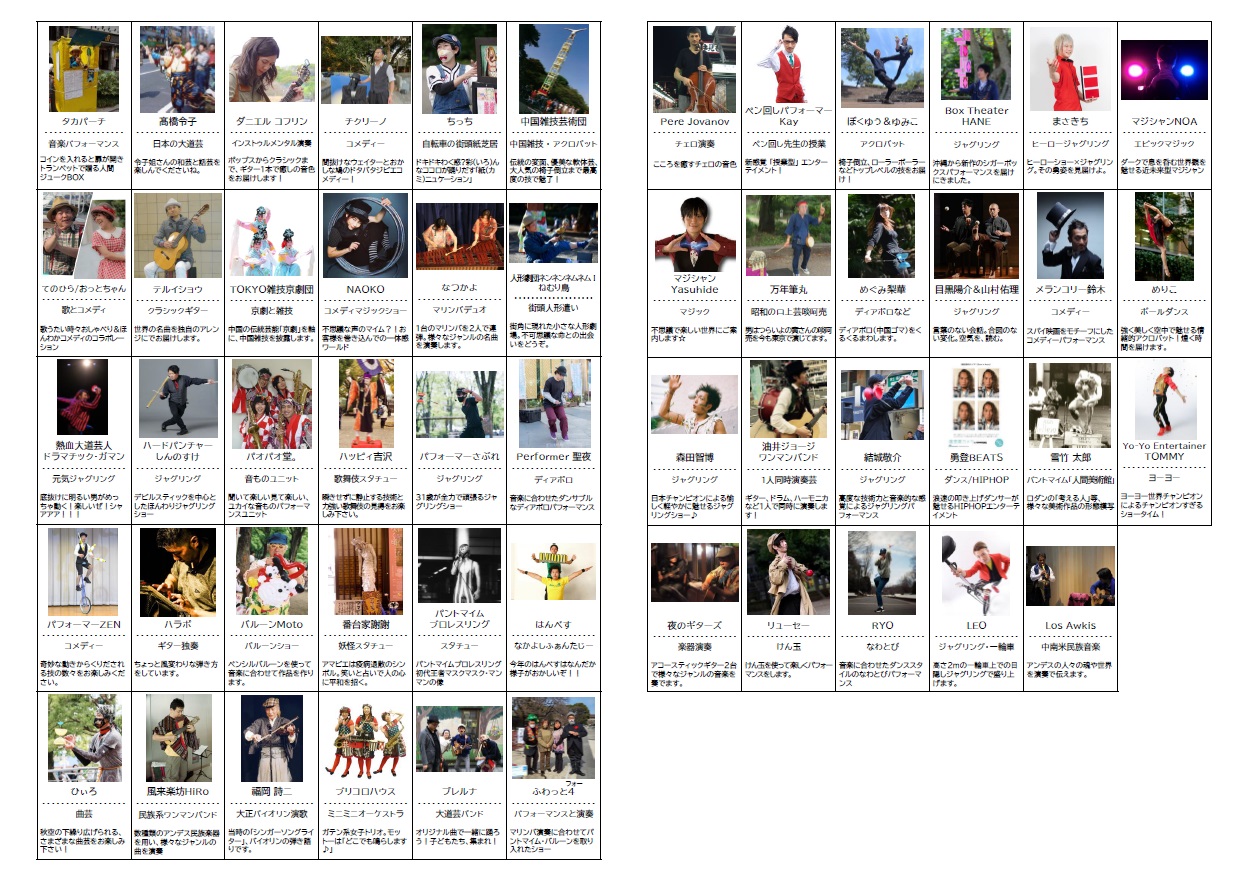Click the Performer 聖夜 name label
The height and width of the screenshot is (882, 1248).
pos(553,457)
